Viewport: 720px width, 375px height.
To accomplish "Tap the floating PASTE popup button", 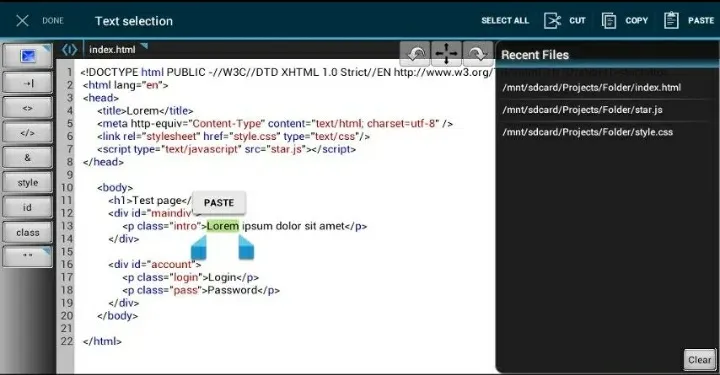I will (x=219, y=203).
